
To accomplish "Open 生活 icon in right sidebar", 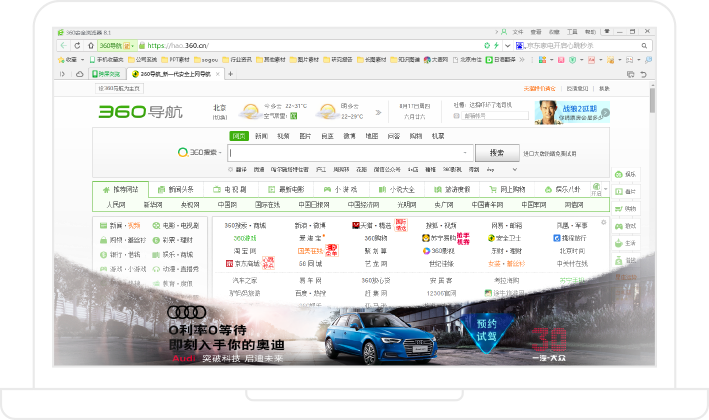I will (x=619, y=243).
